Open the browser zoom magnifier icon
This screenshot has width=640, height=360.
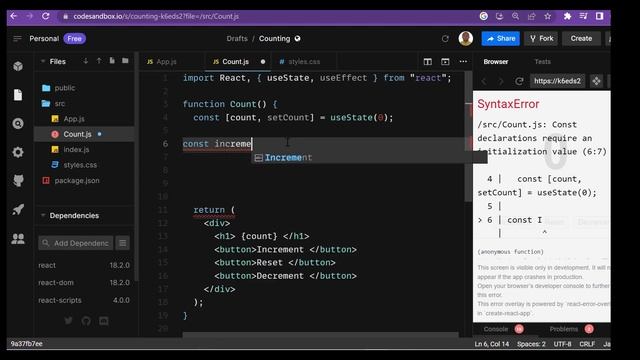(516, 16)
